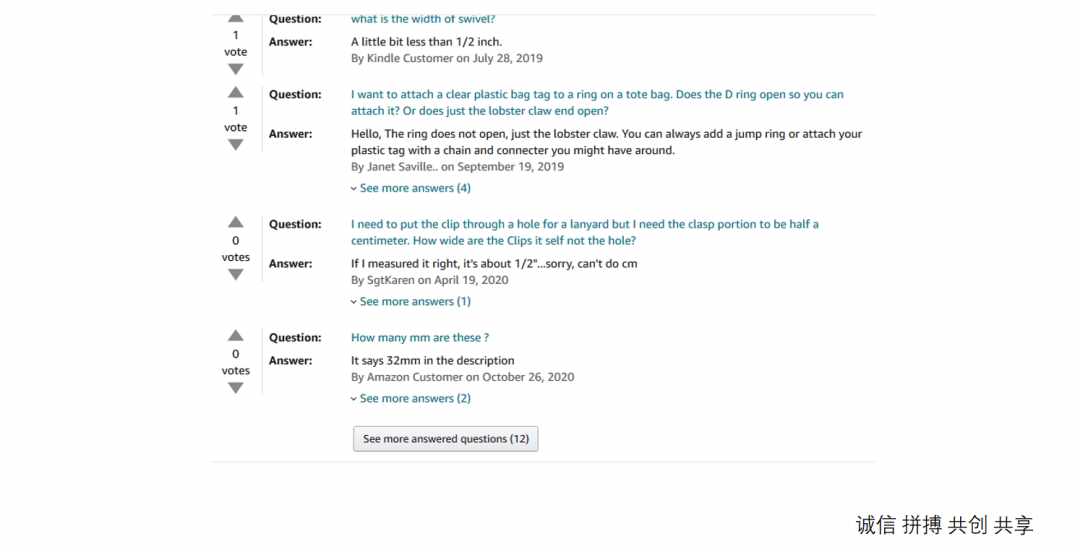Click the Amazon Customer October 26 byline
The width and height of the screenshot is (1080, 552).
[463, 377]
